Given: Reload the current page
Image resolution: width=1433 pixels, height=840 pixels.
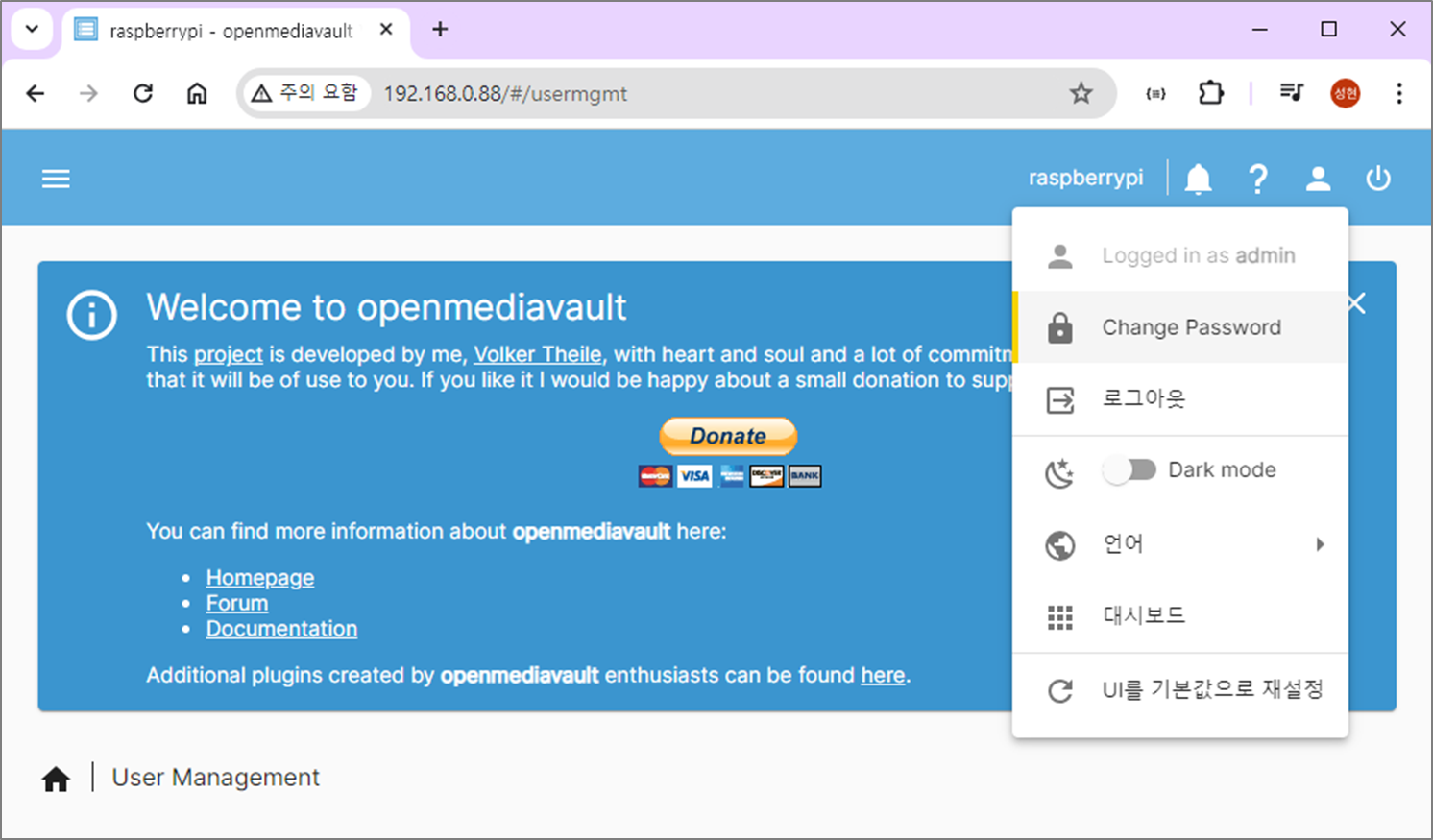Looking at the screenshot, I should pyautogui.click(x=143, y=93).
